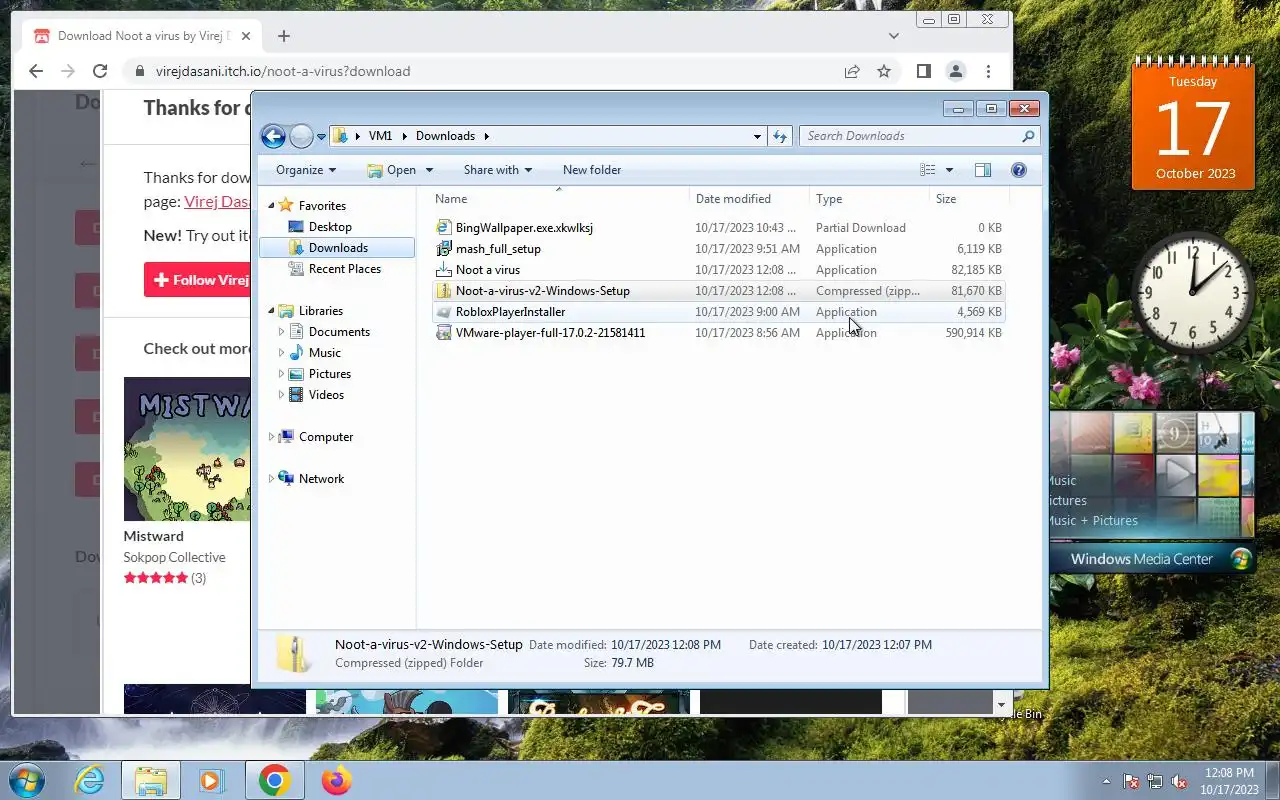Expand the Network tree node
The image size is (1280, 800).
pos(271,479)
